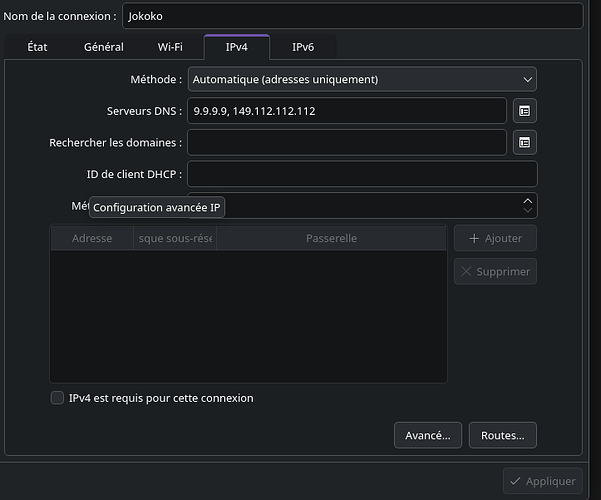This screenshot has height=500, width=601.
Task: Expand the combo box behind the tooltip
Action: point(362,206)
